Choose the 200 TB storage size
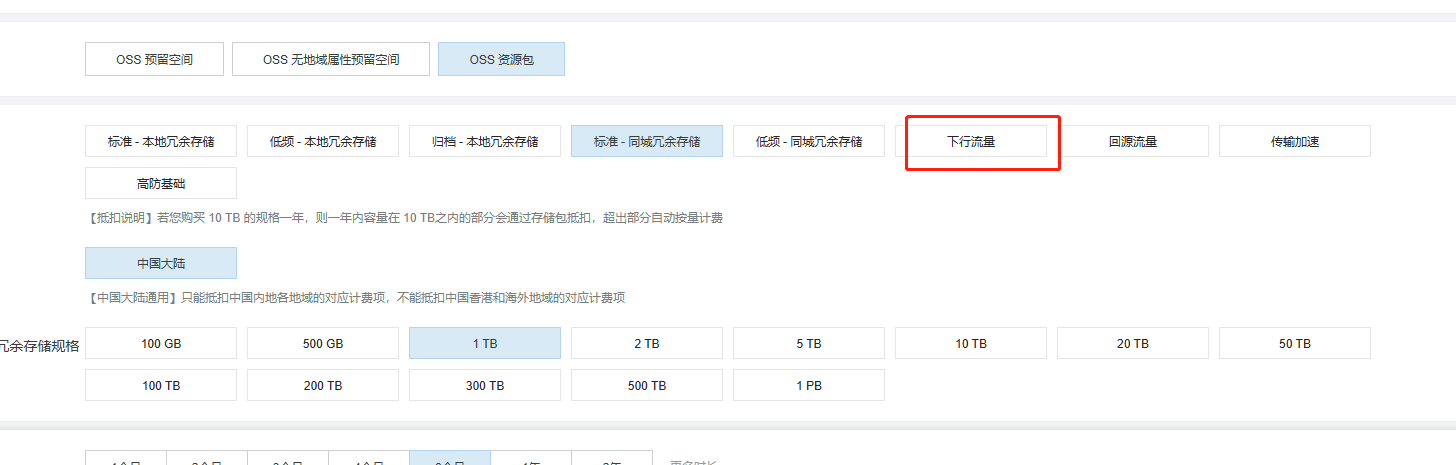Image resolution: width=1456 pixels, height=465 pixels. (323, 385)
